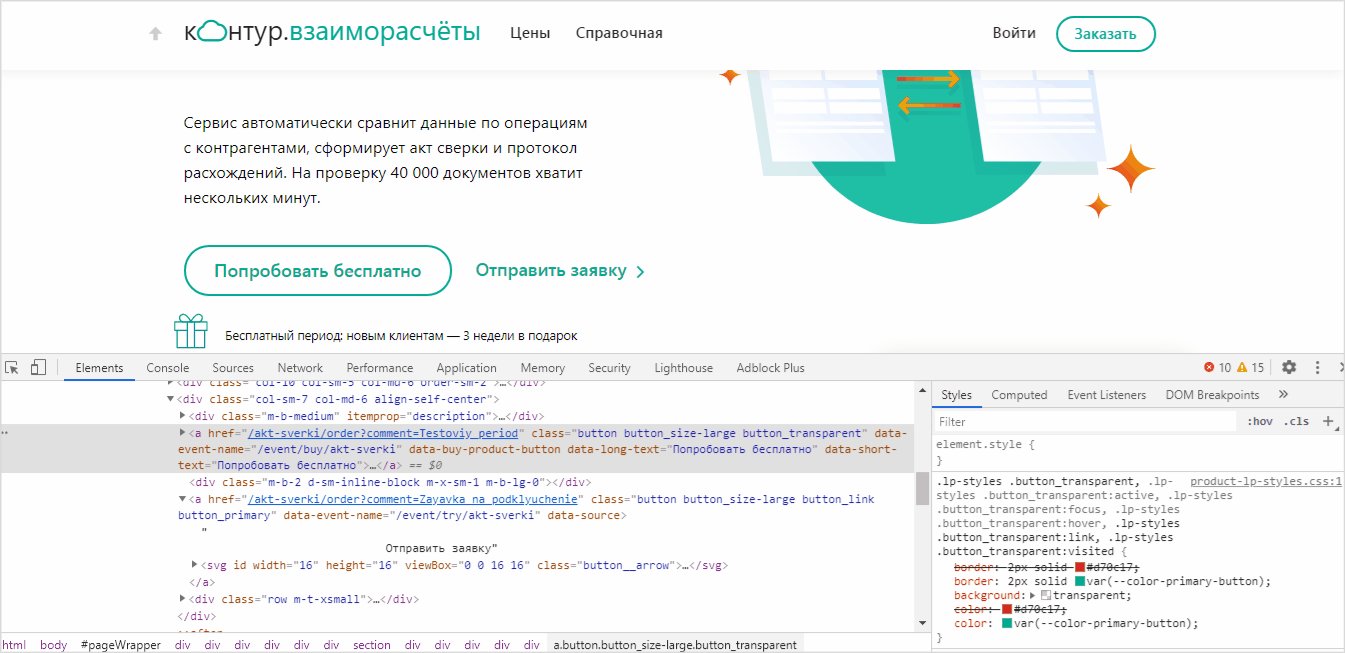Expand the col-10 col-sm-5 div node
Viewport: 1345px width, 653px height.
[170, 382]
